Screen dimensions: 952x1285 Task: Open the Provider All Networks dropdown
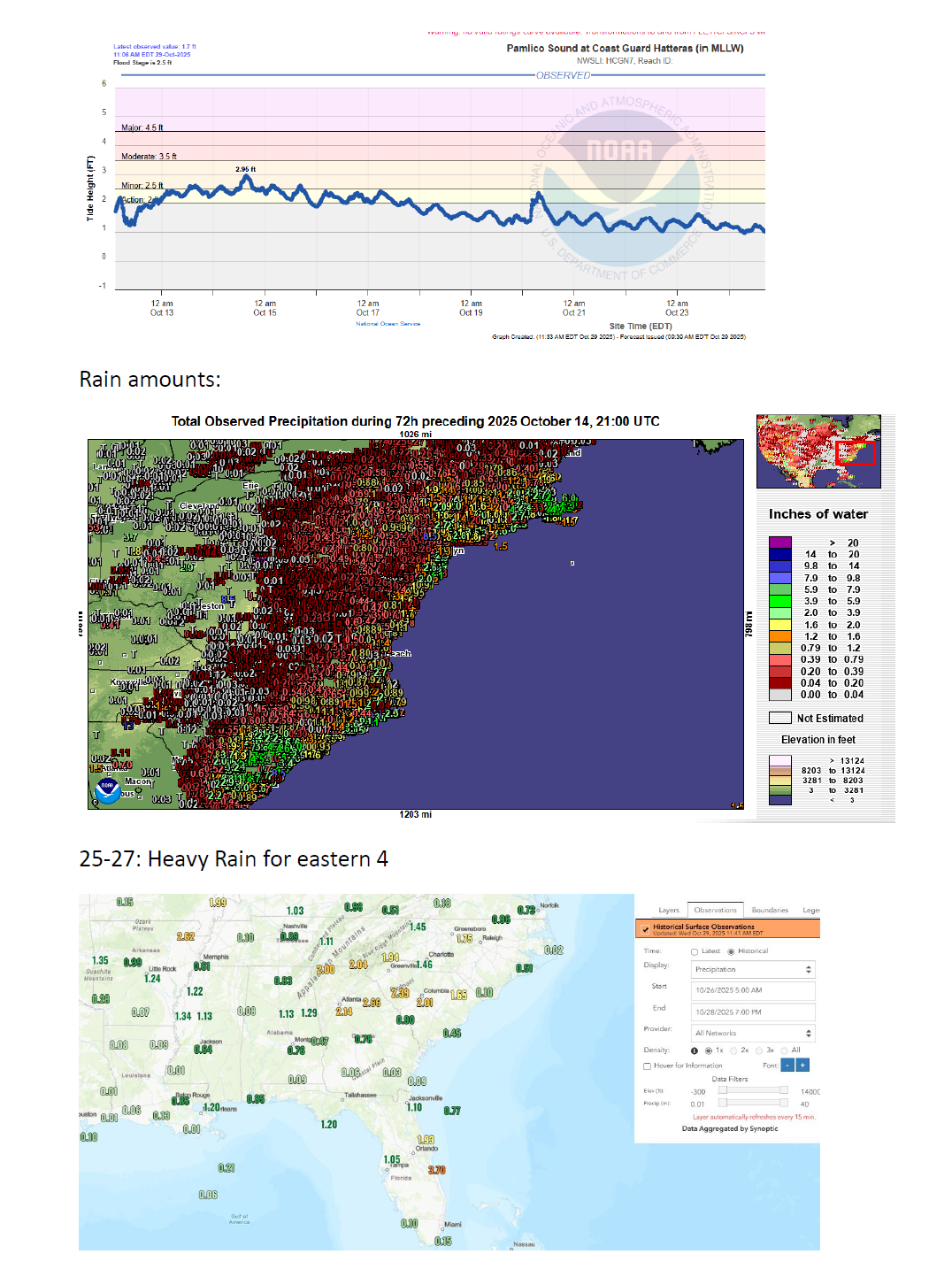752,1033
